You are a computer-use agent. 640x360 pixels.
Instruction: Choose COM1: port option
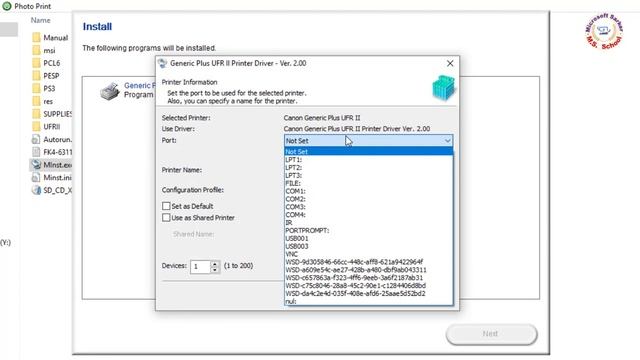pos(369,191)
